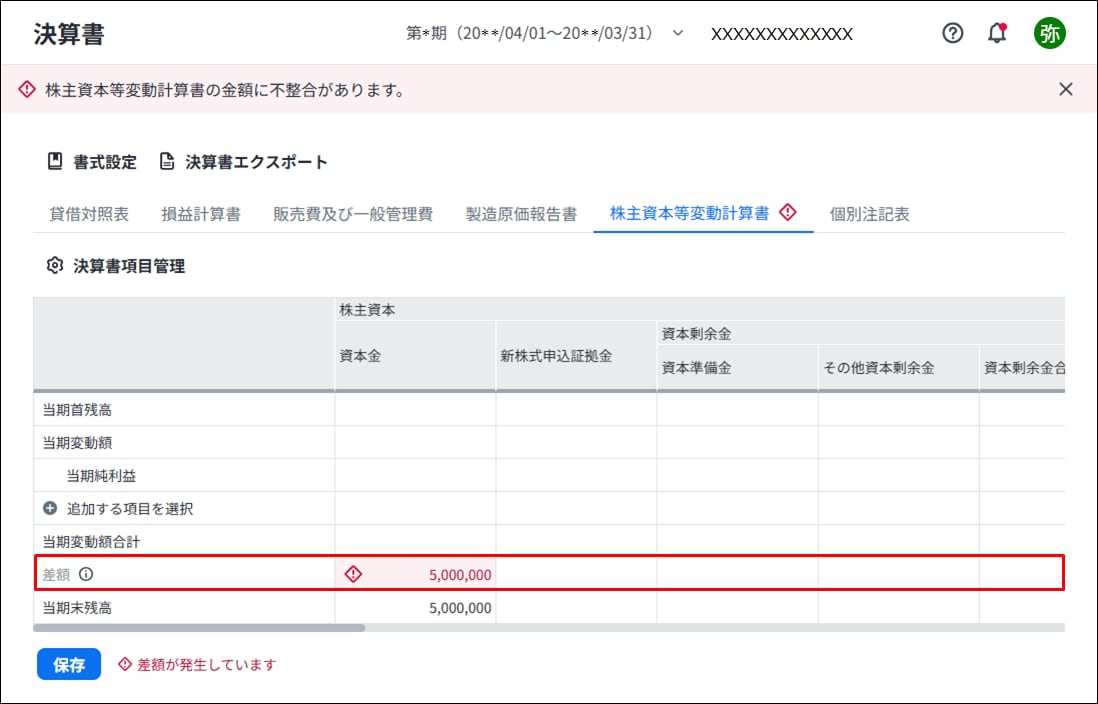The height and width of the screenshot is (704, 1098).
Task: Click the info icon next to 差額
Action: point(85,574)
